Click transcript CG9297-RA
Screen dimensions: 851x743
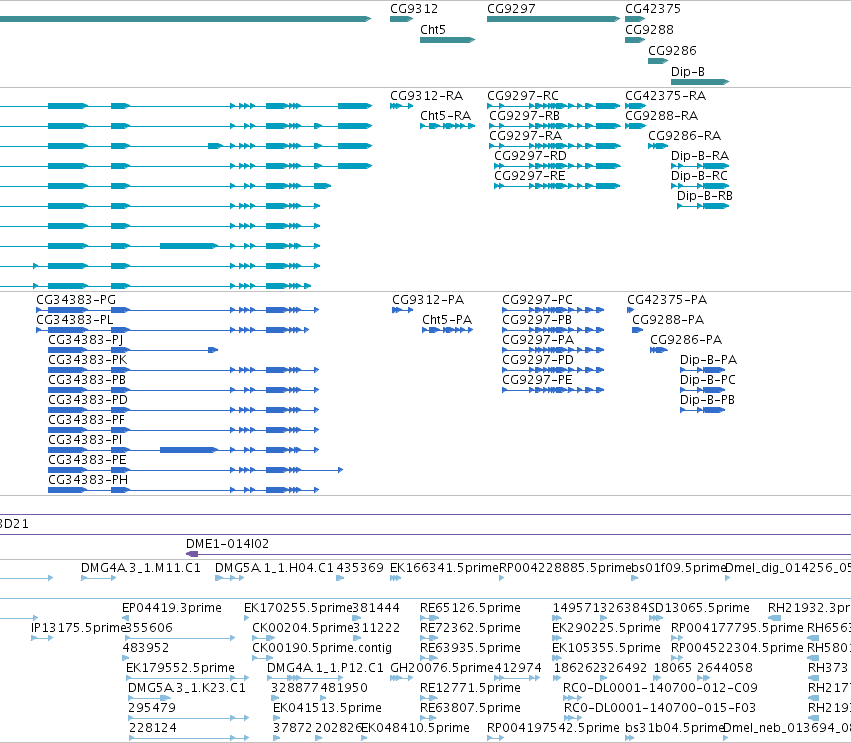[x=525, y=136]
